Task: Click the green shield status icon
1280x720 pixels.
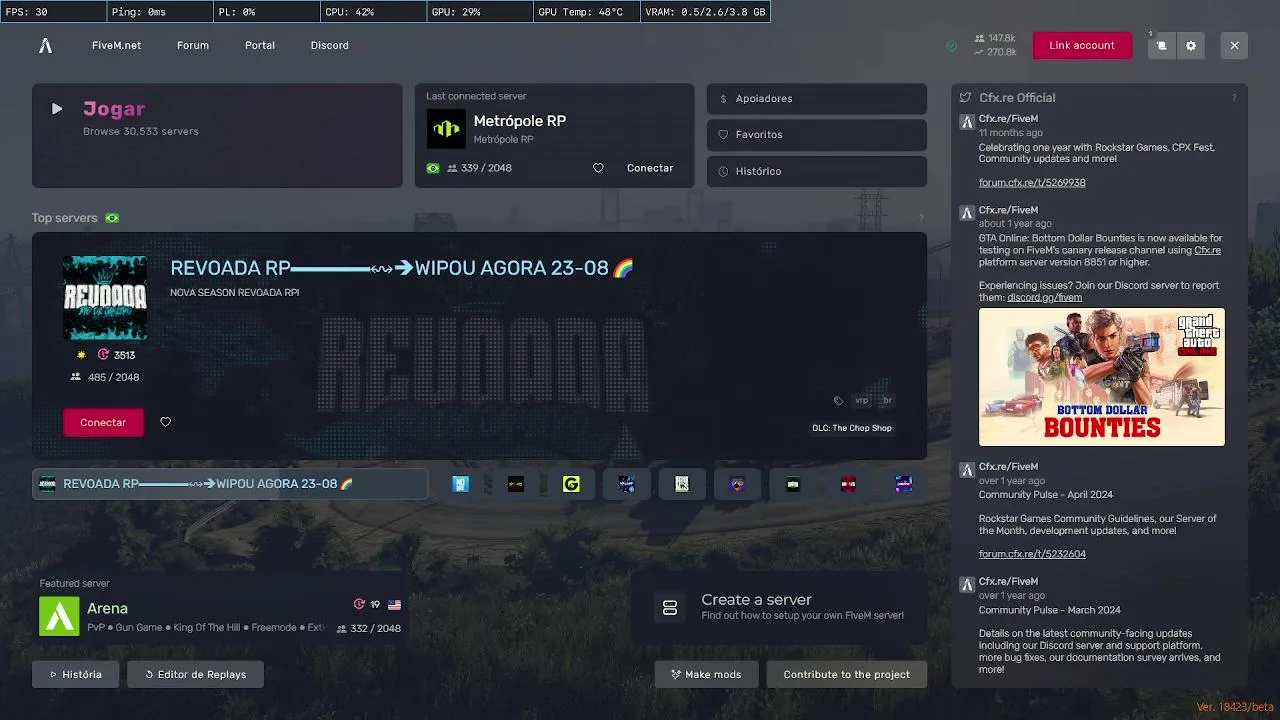Action: (x=951, y=46)
